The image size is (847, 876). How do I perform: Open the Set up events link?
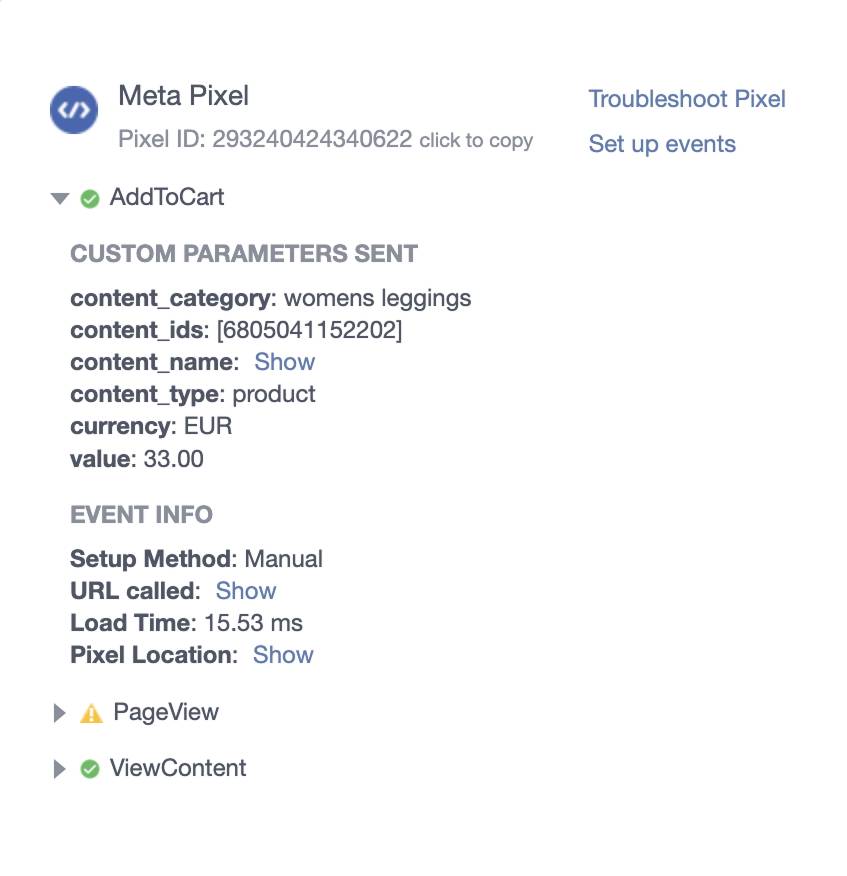pos(662,144)
